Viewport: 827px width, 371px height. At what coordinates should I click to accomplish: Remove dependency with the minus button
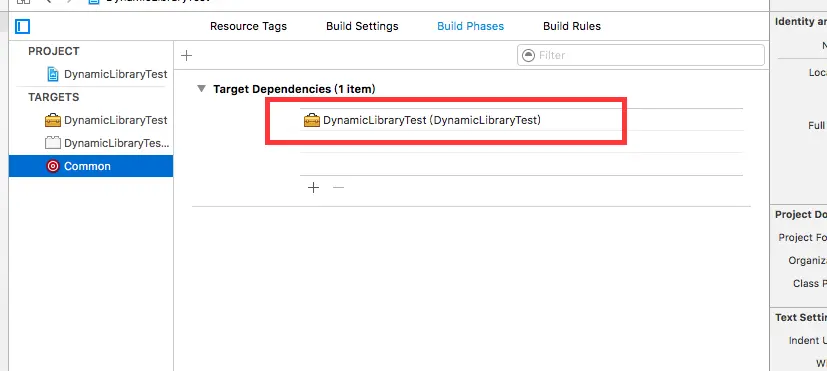click(x=339, y=187)
